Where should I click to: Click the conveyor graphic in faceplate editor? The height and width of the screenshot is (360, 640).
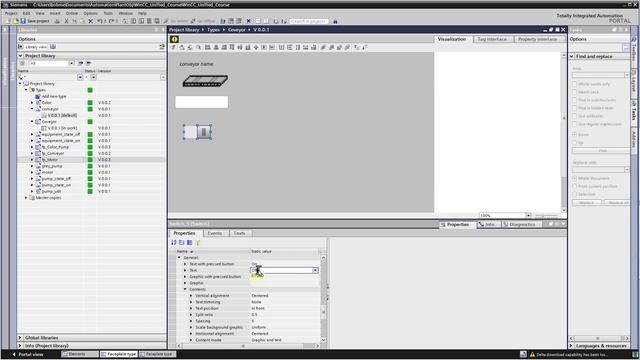(205, 81)
